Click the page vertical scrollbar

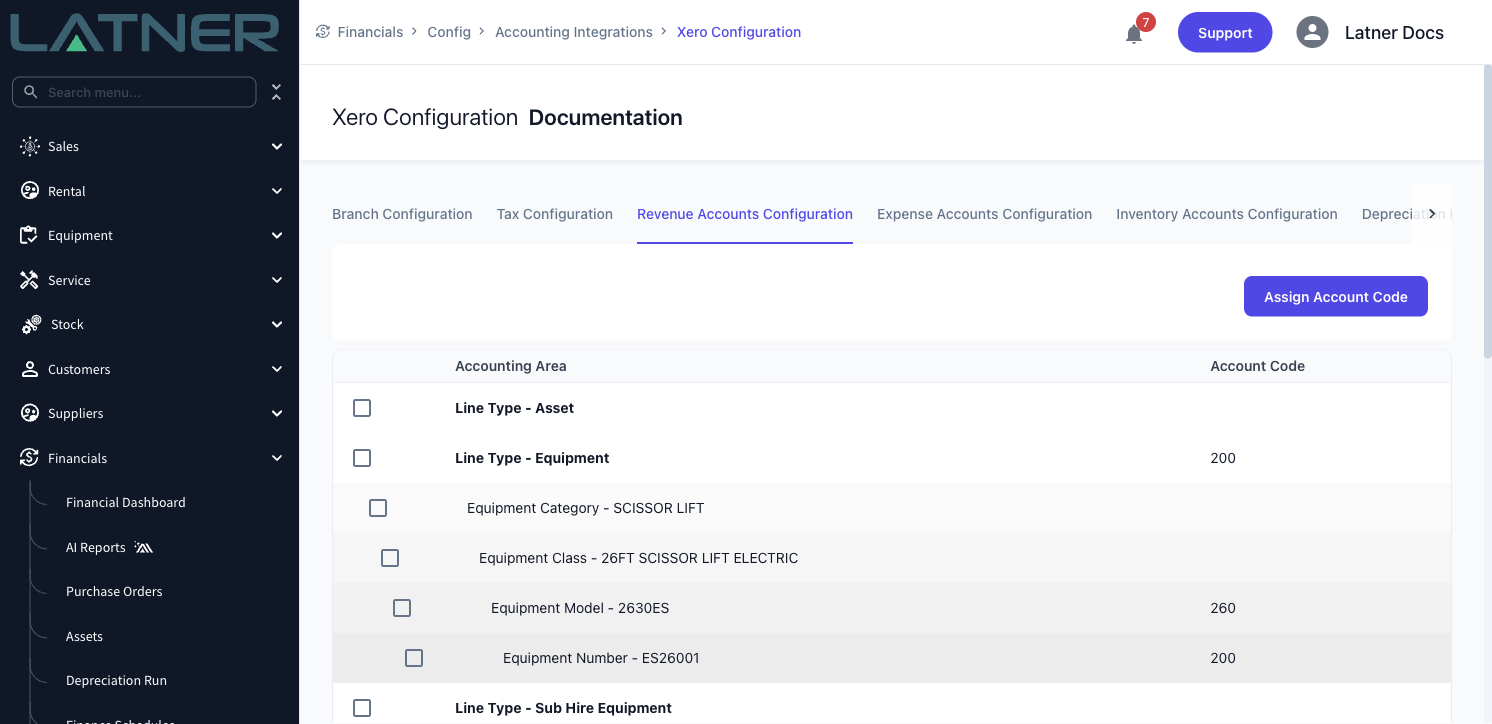point(1487,213)
